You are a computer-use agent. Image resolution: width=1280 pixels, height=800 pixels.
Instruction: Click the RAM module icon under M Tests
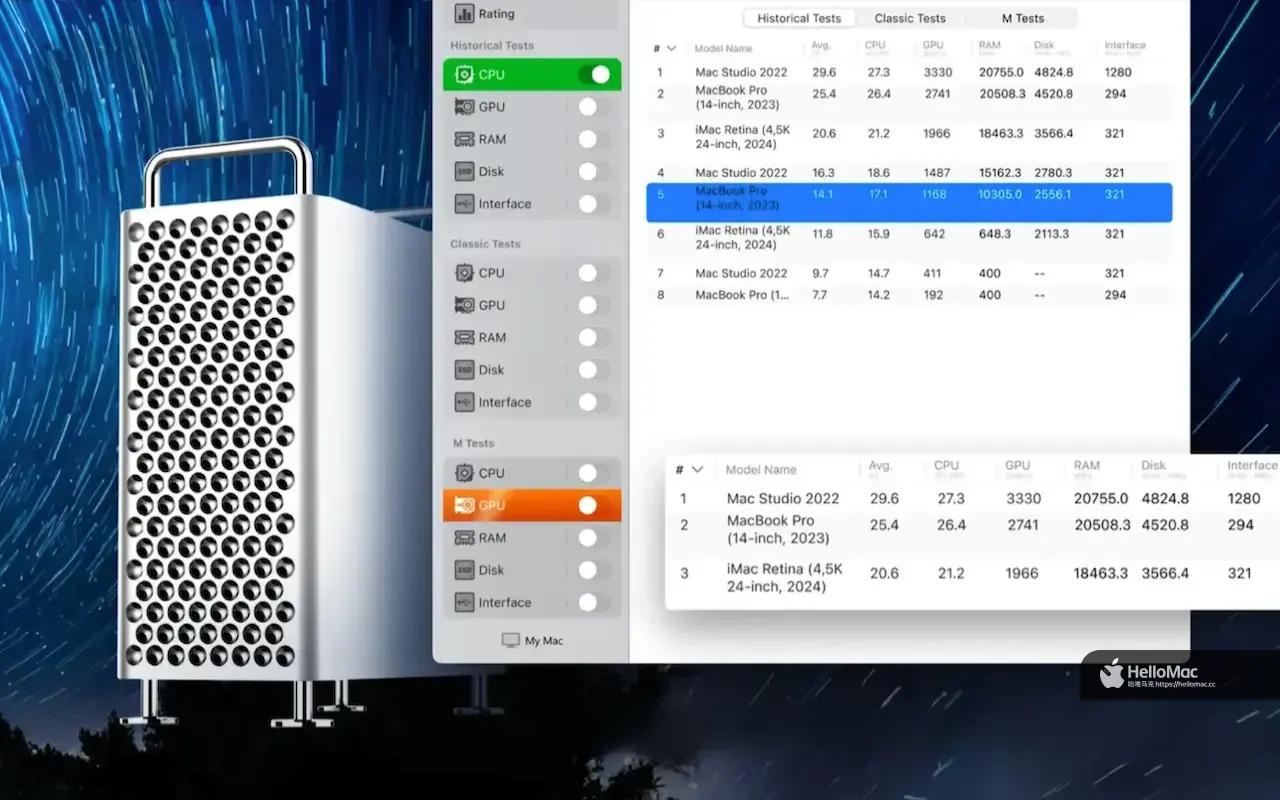464,538
